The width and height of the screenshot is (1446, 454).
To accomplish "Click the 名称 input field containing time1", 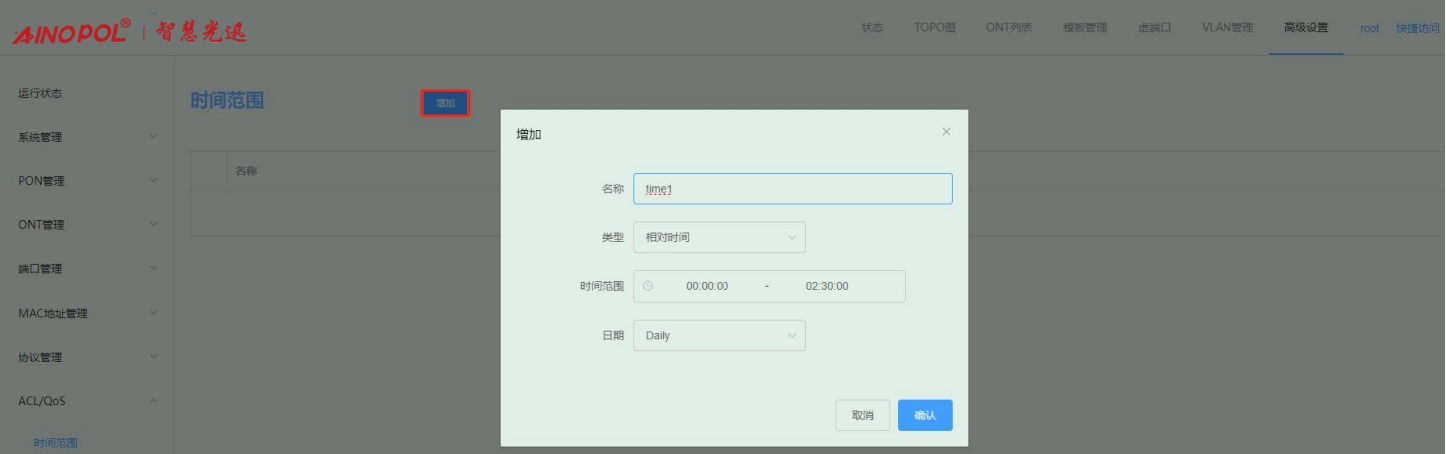I will [x=792, y=189].
